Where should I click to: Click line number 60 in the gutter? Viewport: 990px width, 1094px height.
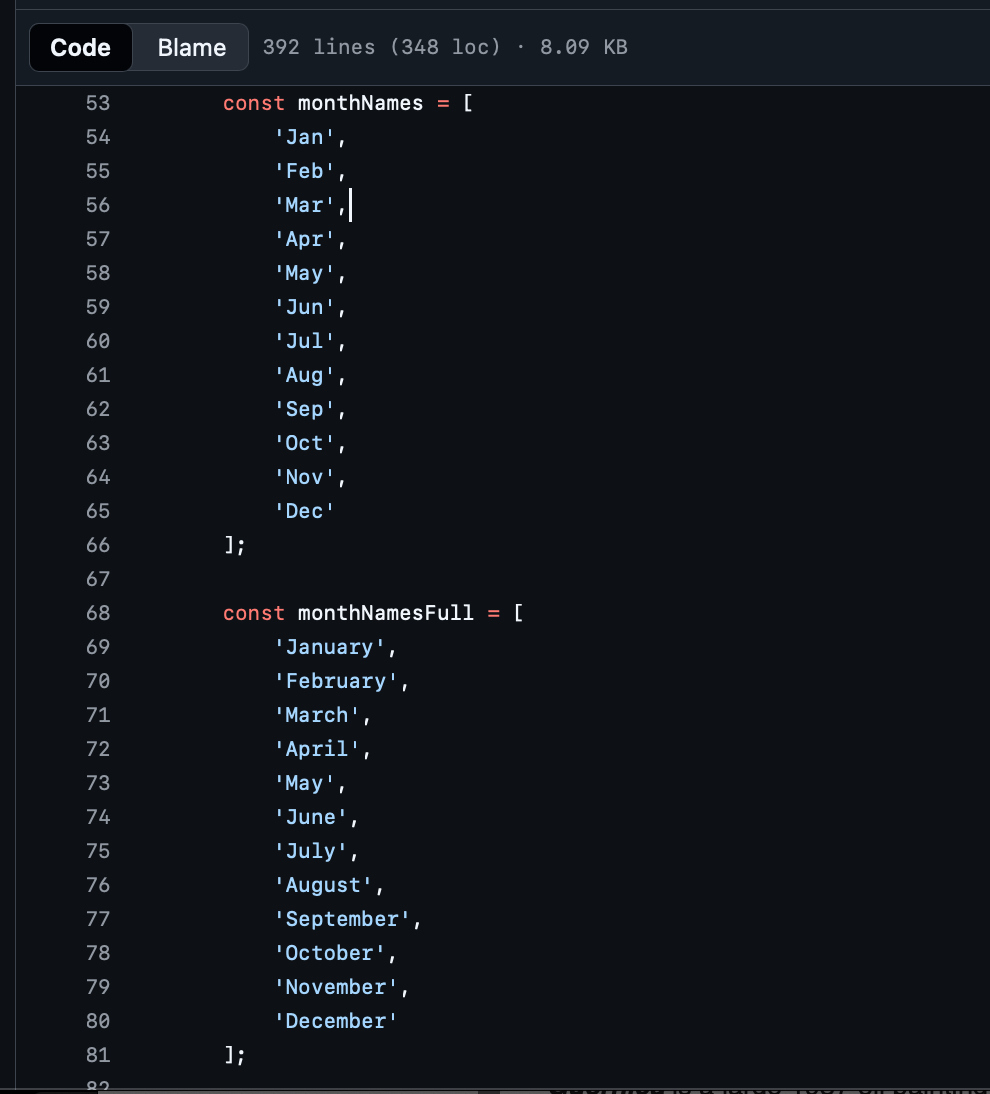[97, 341]
